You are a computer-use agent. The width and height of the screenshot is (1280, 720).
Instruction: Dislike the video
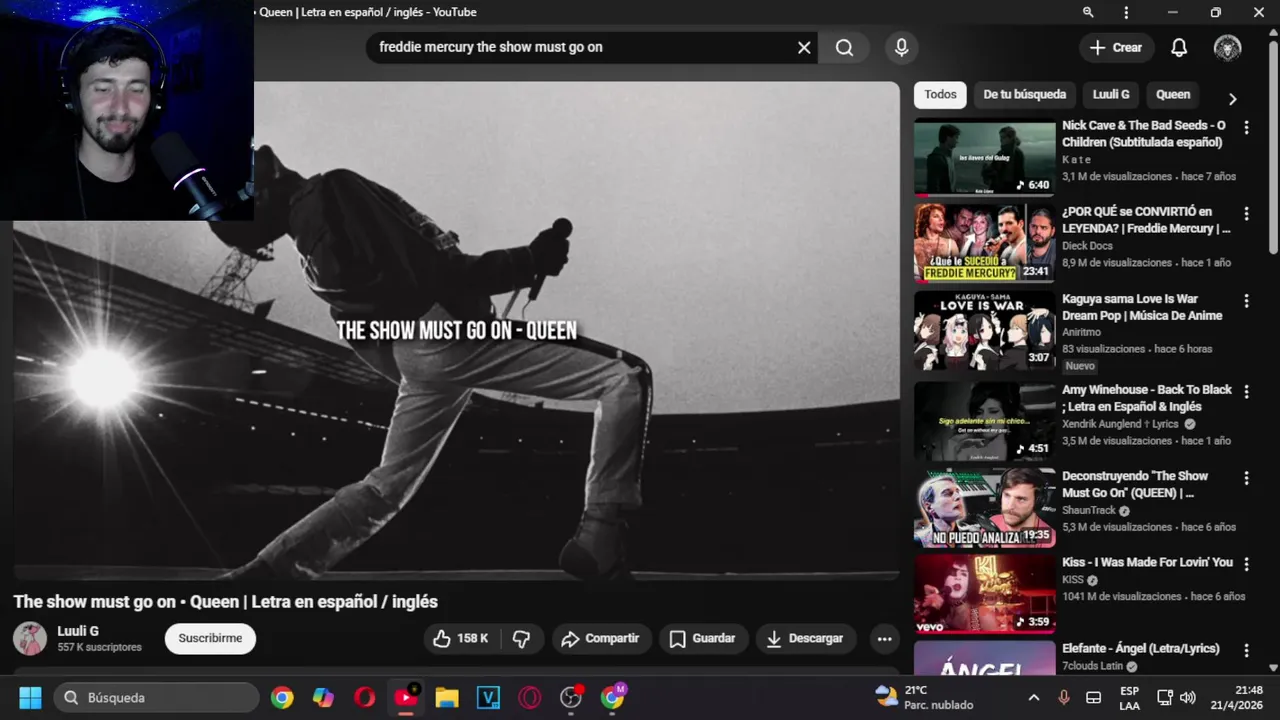coord(521,638)
